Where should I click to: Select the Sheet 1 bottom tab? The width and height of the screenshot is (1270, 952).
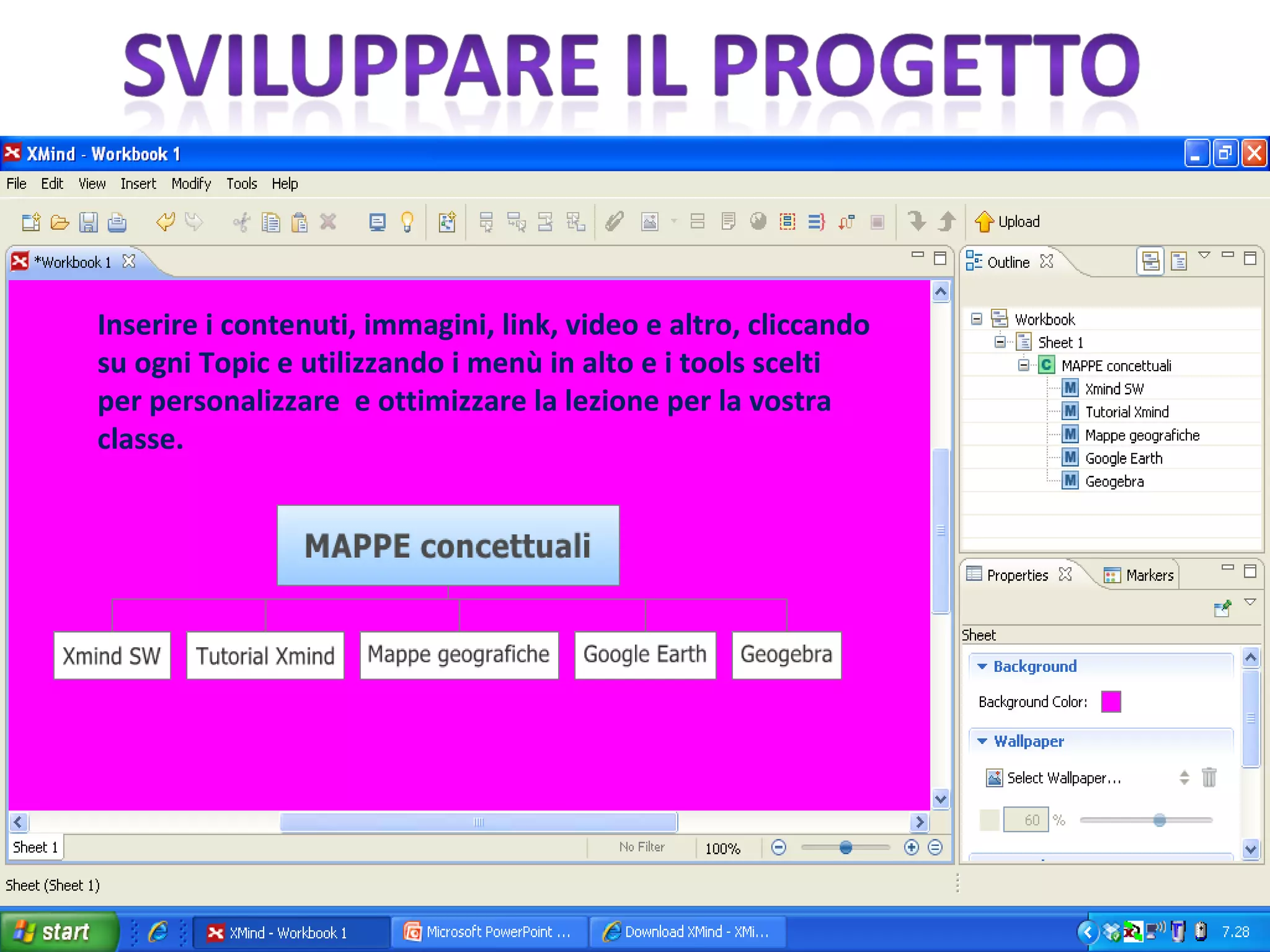point(35,847)
